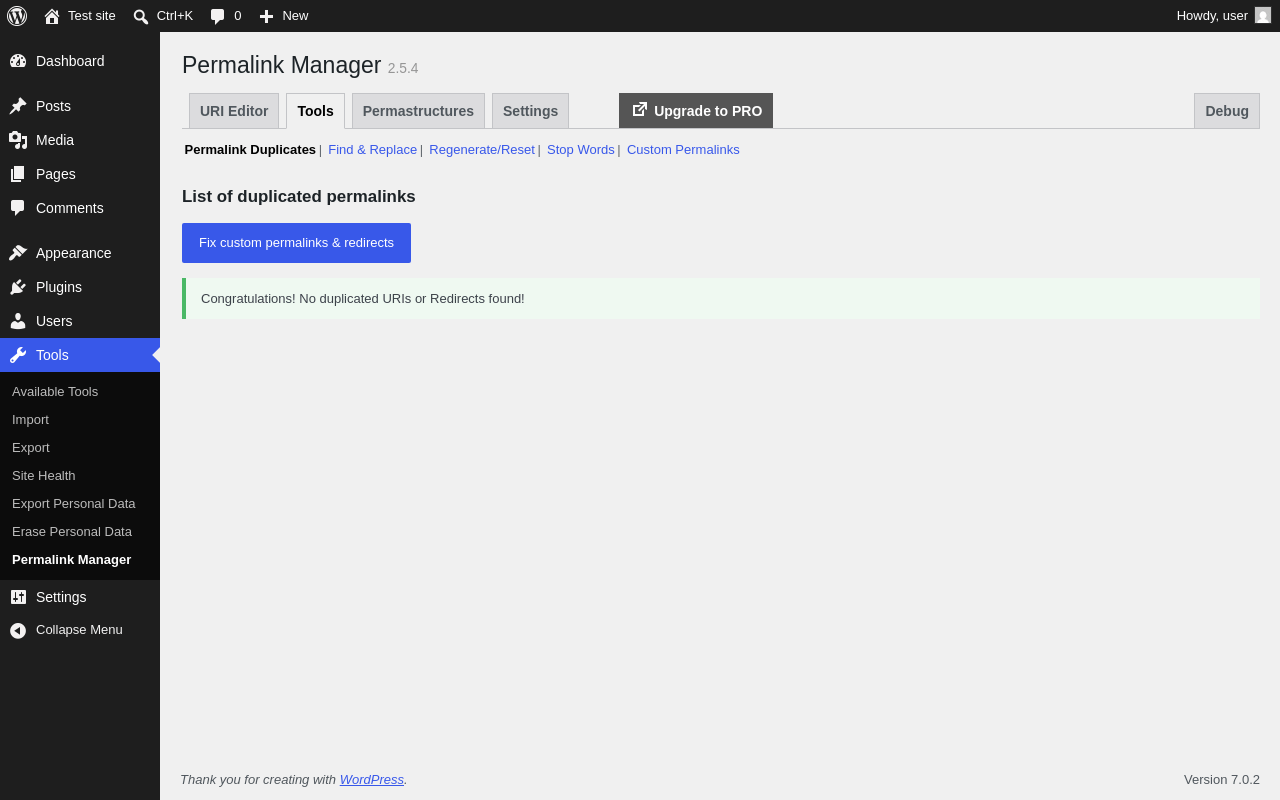Open the Media menu label
Screen dimensions: 1280x800
coord(55,140)
